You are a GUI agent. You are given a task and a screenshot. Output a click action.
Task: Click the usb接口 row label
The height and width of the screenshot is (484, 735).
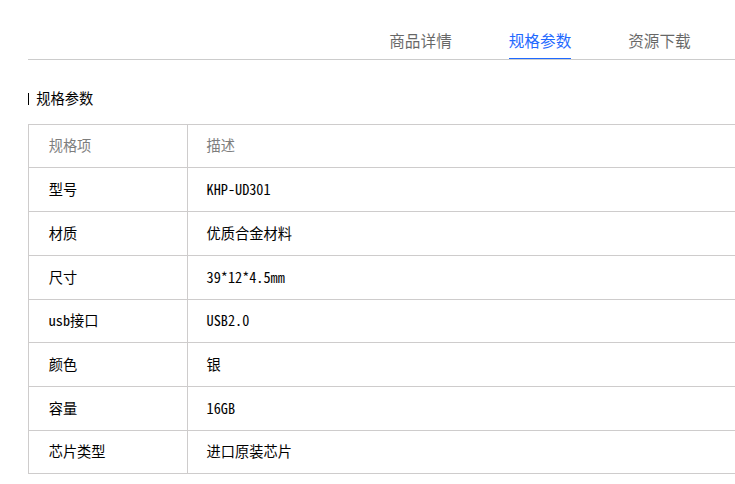coord(74,321)
